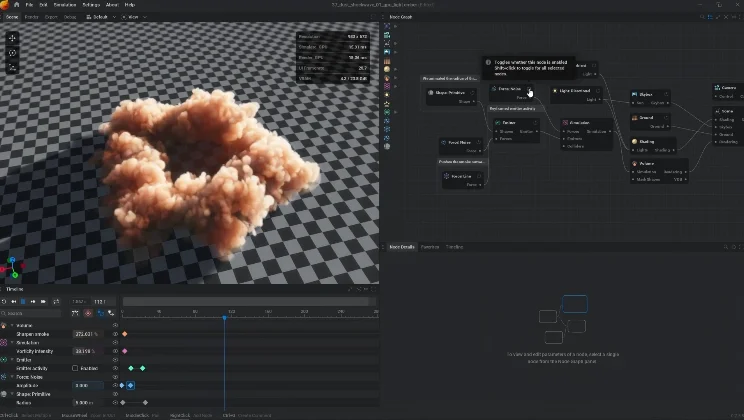Screen dimensions: 744x420
Task: Click the Emitter node icon
Action: (x=498, y=122)
